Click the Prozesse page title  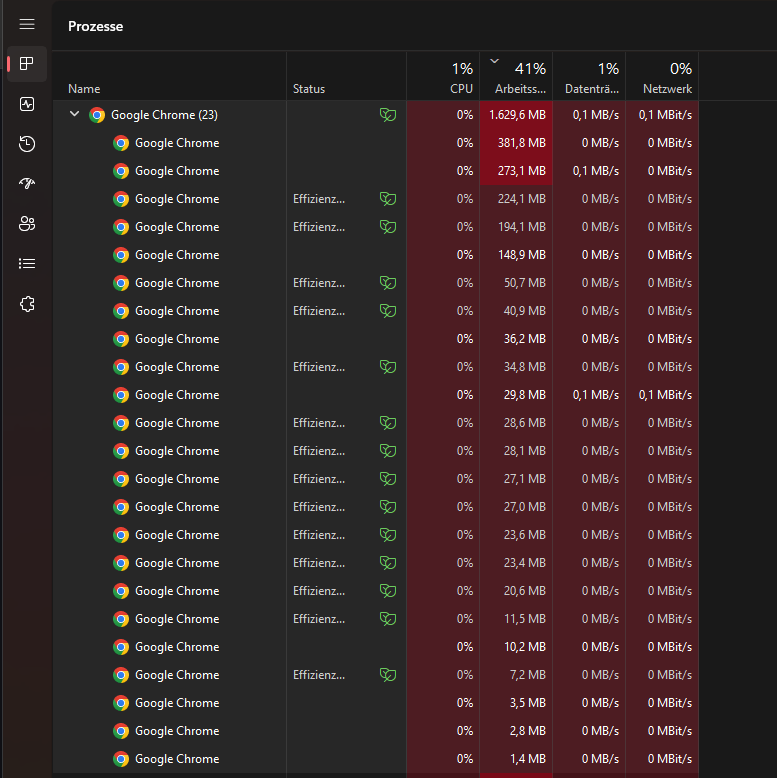point(95,26)
